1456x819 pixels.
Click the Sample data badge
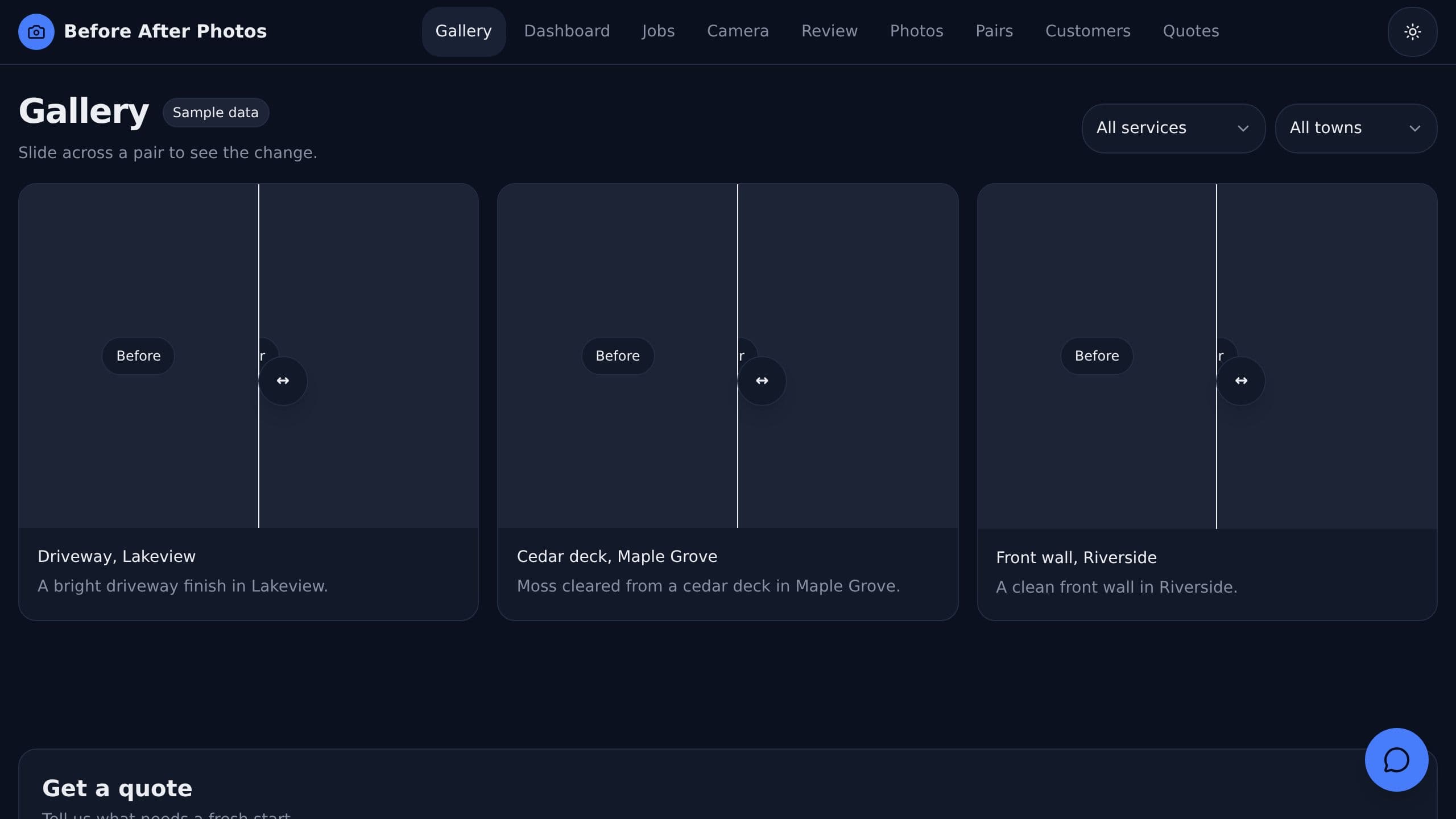click(x=216, y=113)
